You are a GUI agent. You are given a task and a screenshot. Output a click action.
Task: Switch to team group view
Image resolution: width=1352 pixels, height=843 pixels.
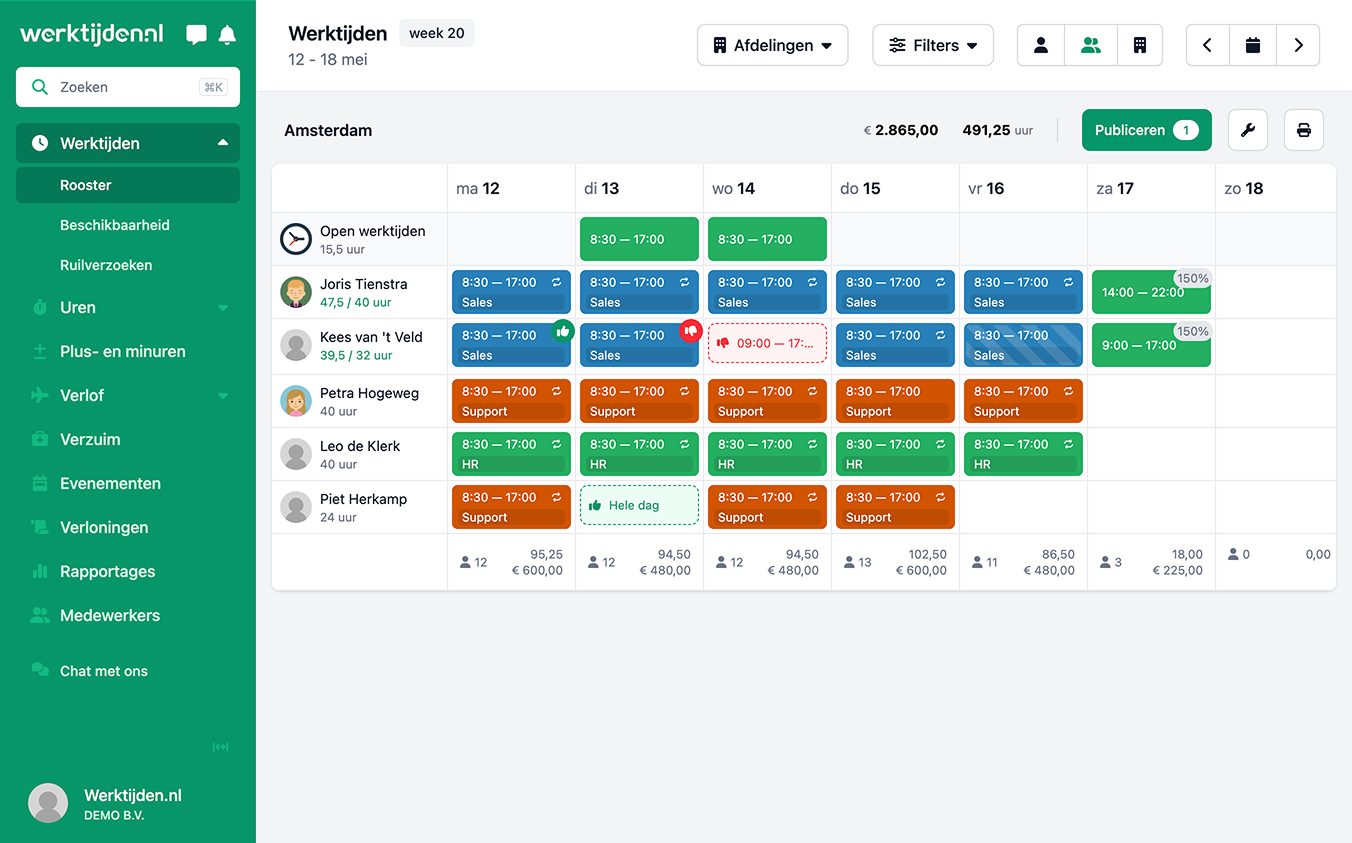(1091, 45)
